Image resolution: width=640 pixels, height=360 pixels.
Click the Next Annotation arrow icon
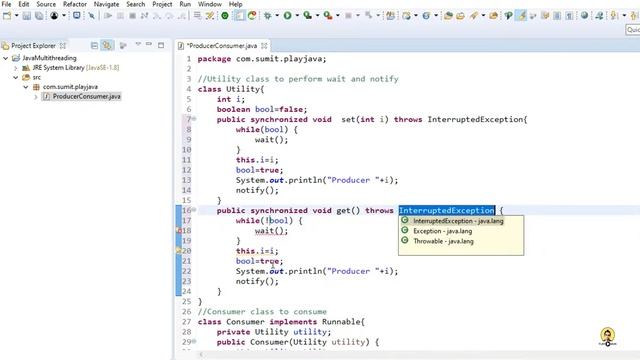click(x=614, y=16)
